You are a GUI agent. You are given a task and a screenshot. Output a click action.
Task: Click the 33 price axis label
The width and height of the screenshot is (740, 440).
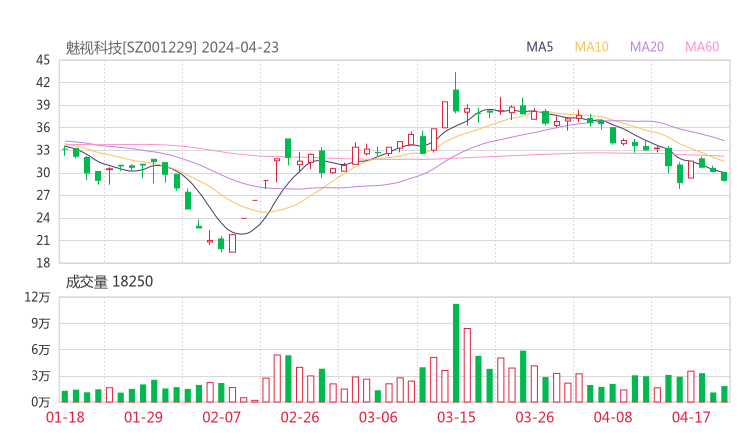pyautogui.click(x=43, y=150)
